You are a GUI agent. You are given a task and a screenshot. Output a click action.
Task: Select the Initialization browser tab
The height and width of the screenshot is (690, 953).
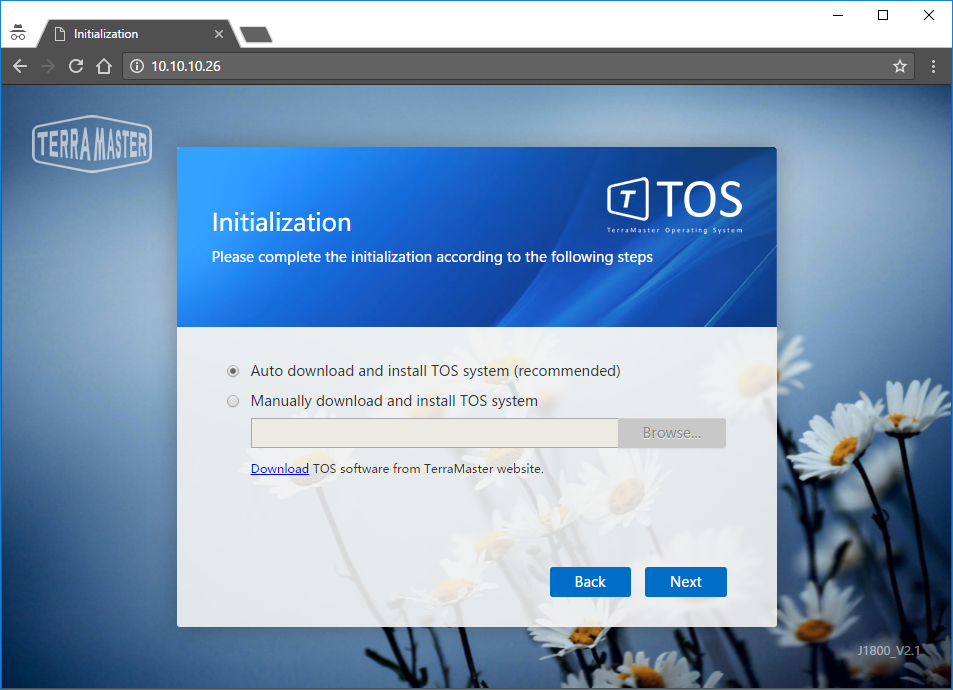click(x=137, y=34)
